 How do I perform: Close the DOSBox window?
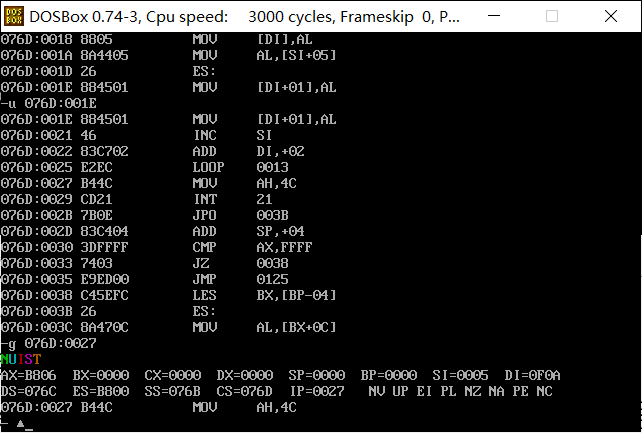611,16
